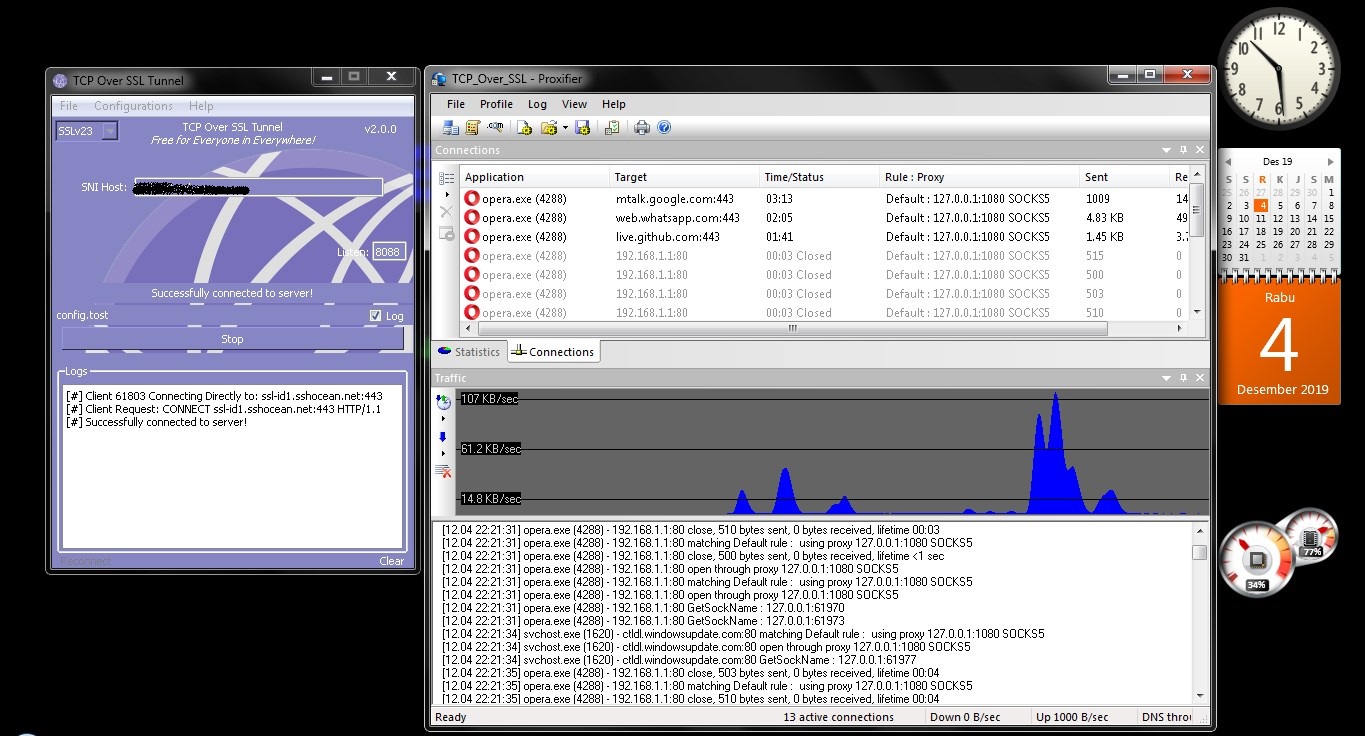Sort connections by Application column header
The height and width of the screenshot is (736, 1365).
coord(534,177)
